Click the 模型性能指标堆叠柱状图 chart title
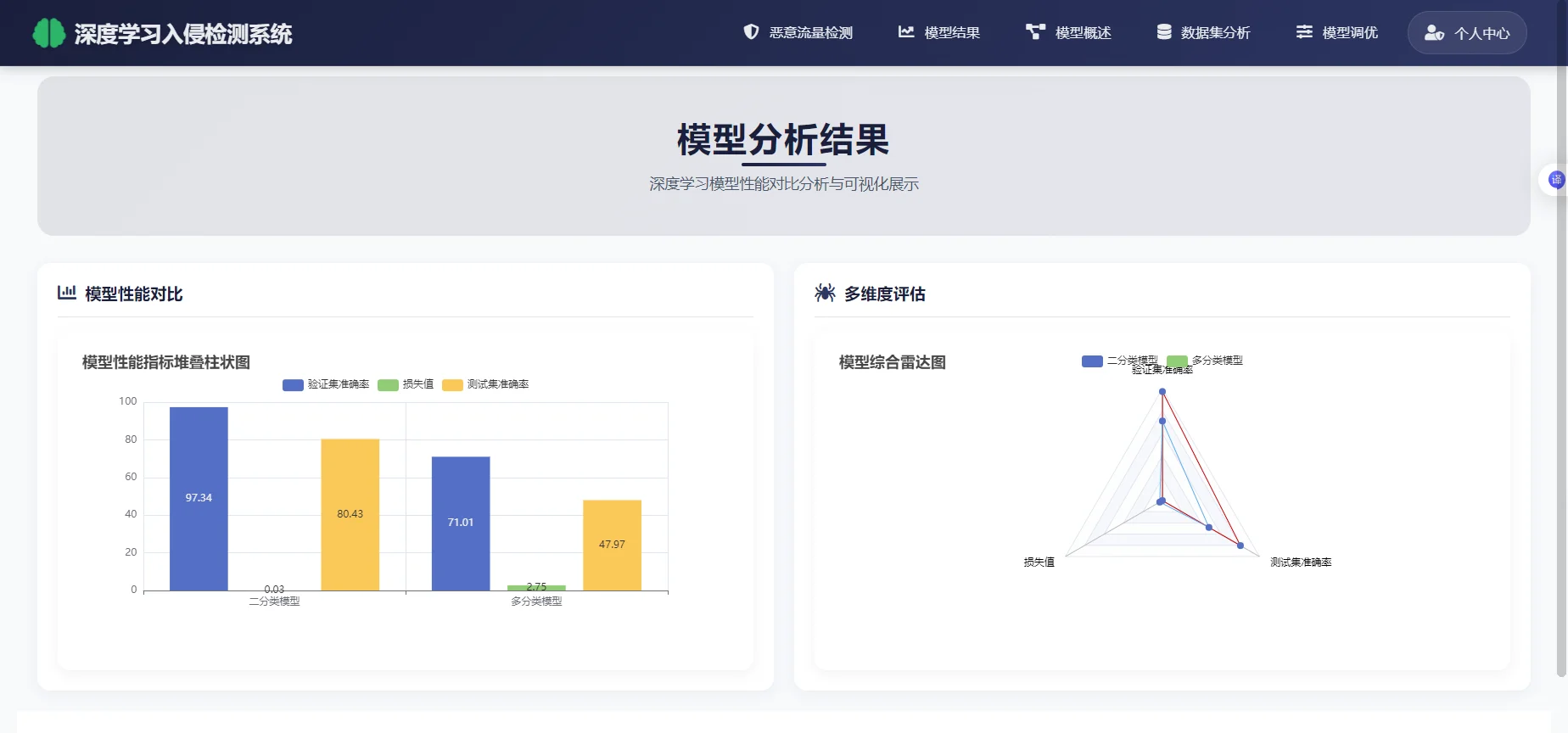The width and height of the screenshot is (1568, 733). point(166,362)
